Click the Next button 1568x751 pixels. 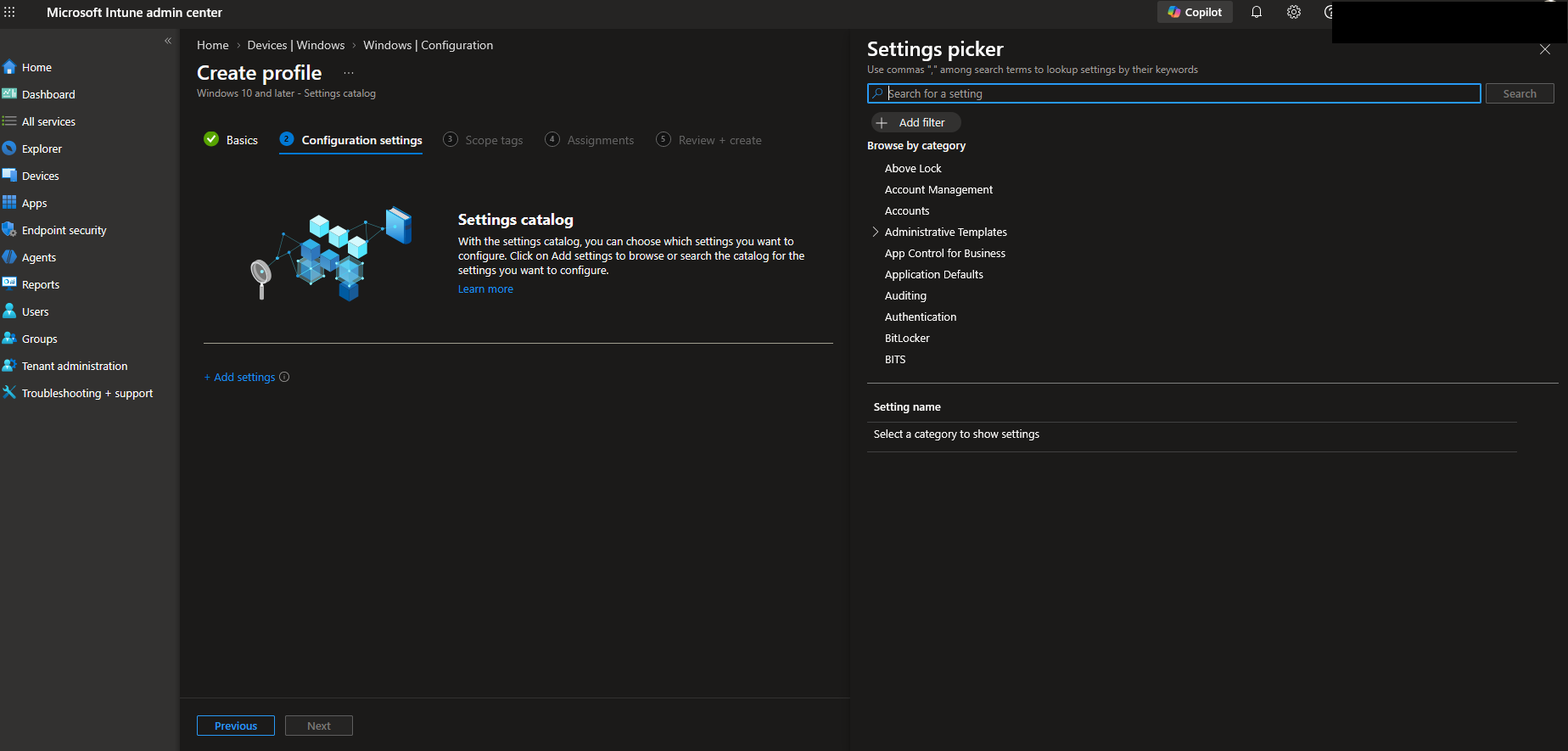tap(319, 726)
